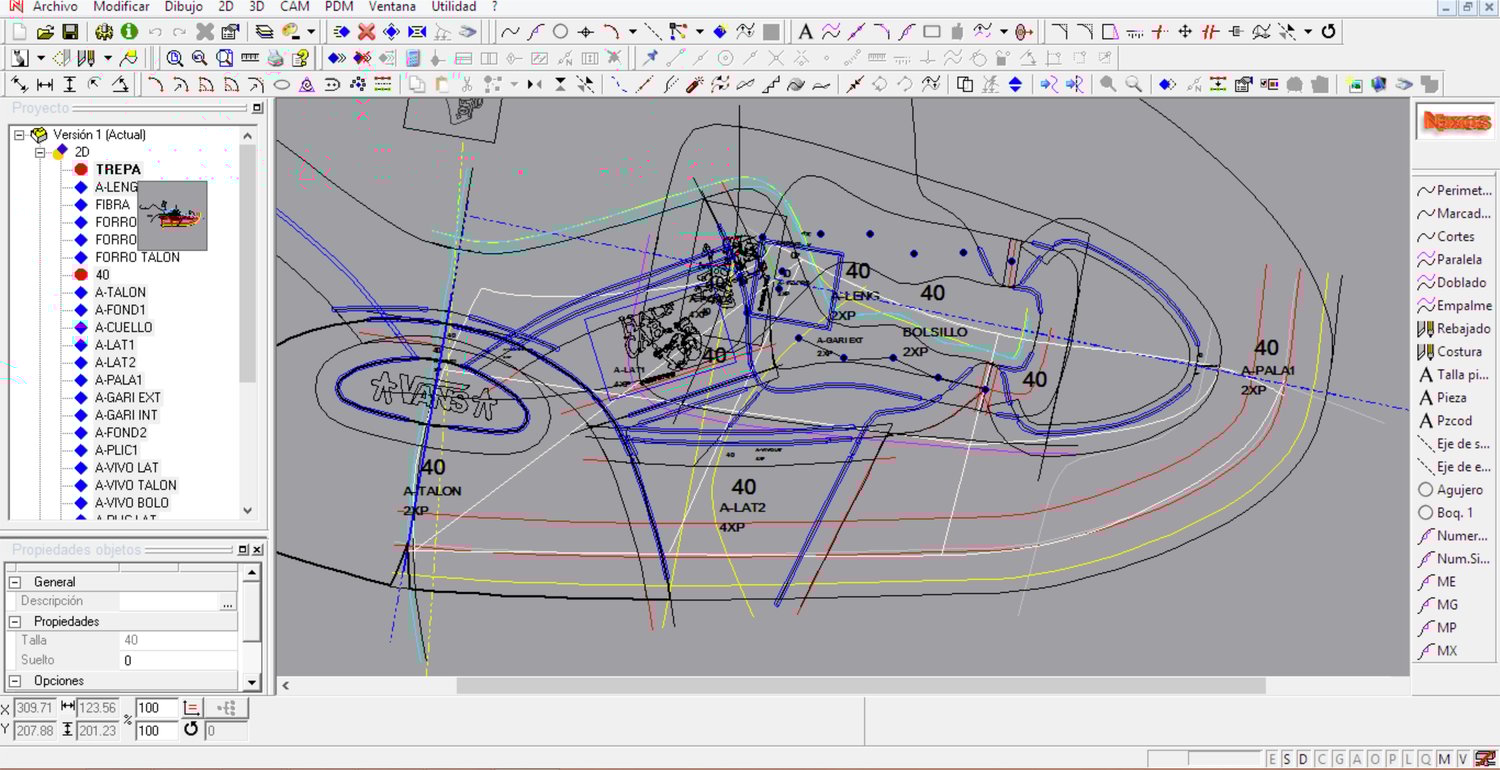The width and height of the screenshot is (1500, 770).
Task: Click the printer icon
Action: (x=275, y=58)
